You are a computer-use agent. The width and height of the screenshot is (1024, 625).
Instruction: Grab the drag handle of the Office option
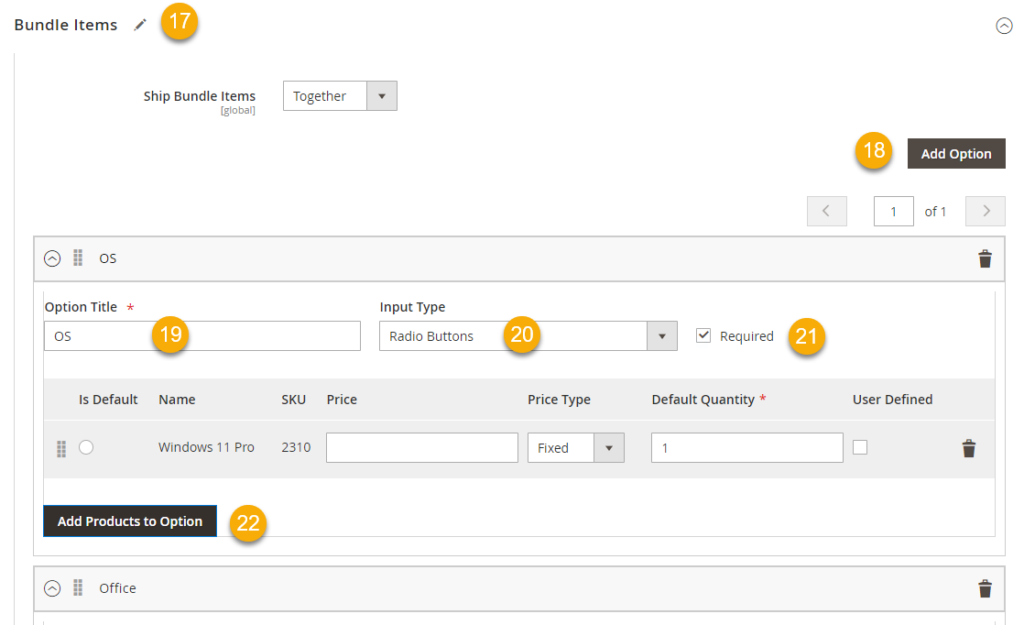78,588
